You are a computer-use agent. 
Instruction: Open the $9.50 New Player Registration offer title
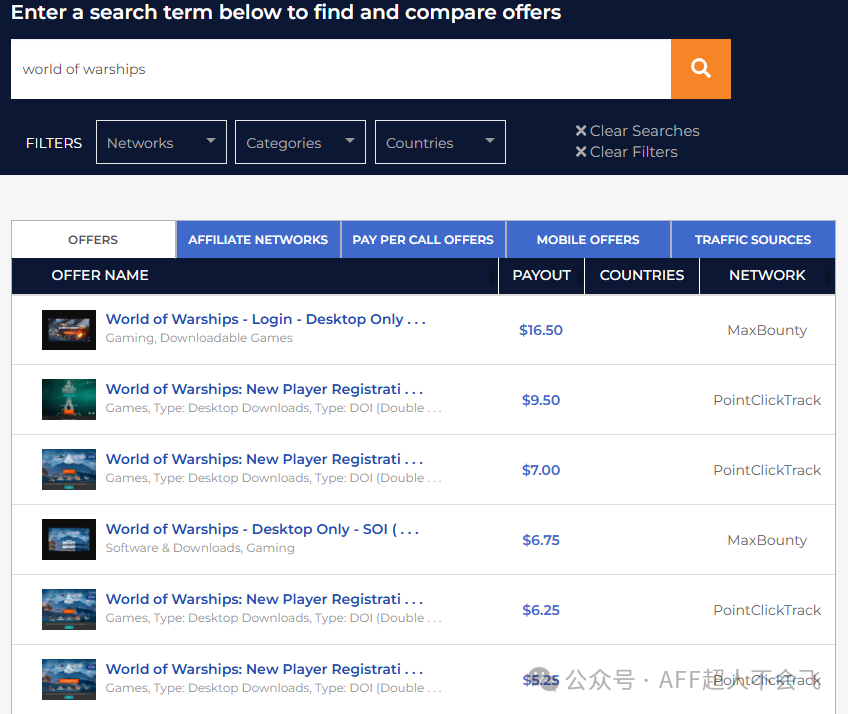tap(264, 389)
